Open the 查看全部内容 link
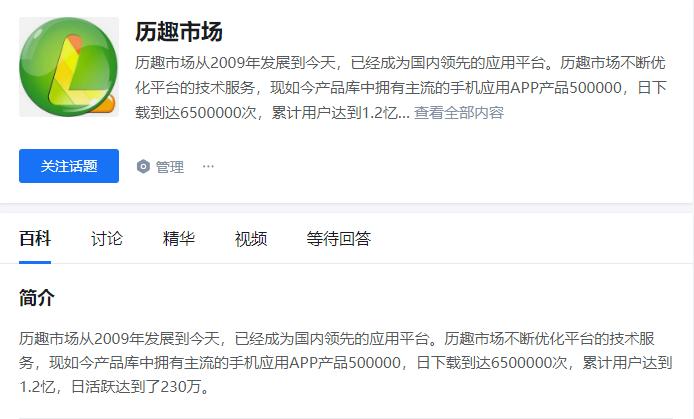The height and width of the screenshot is (419, 694). tap(459, 113)
